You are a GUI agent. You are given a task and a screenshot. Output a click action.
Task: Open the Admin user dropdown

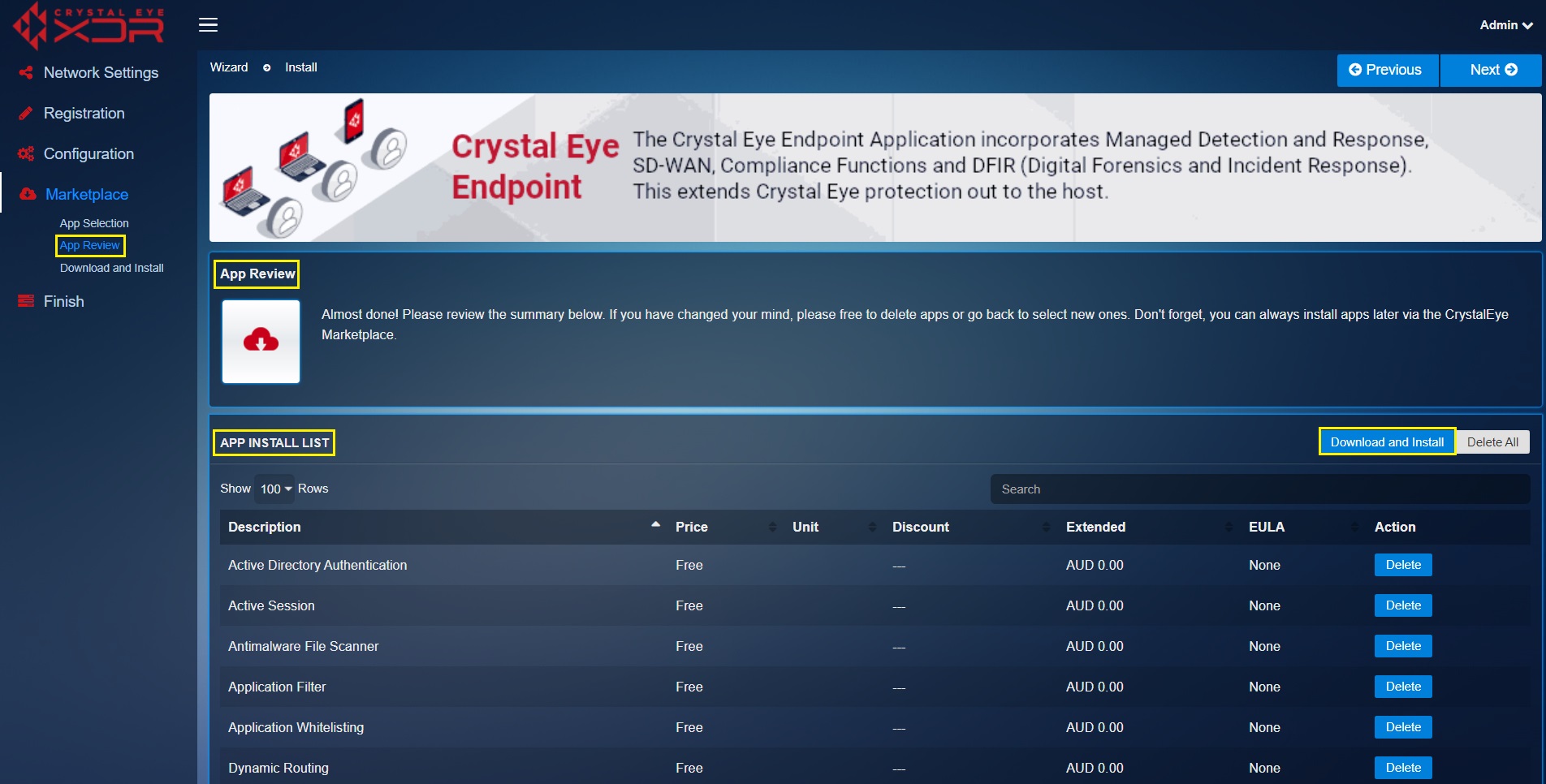pos(1505,25)
